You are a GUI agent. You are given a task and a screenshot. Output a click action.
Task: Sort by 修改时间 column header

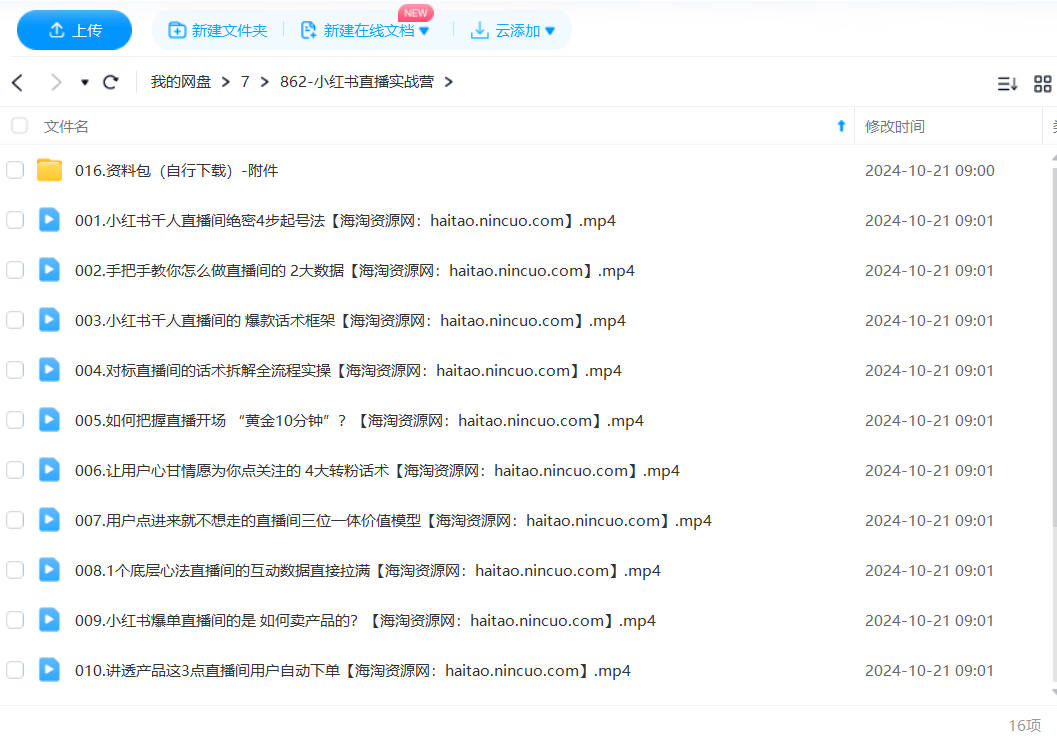click(895, 126)
